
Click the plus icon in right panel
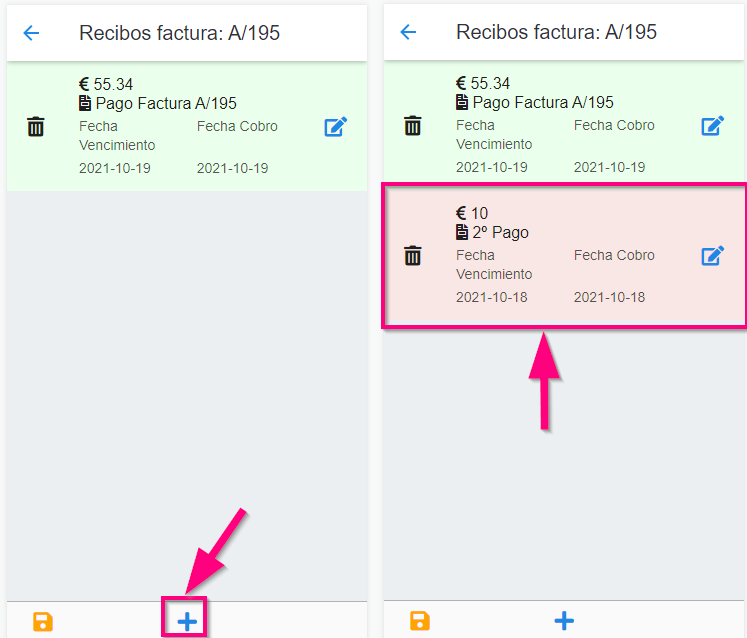(564, 621)
